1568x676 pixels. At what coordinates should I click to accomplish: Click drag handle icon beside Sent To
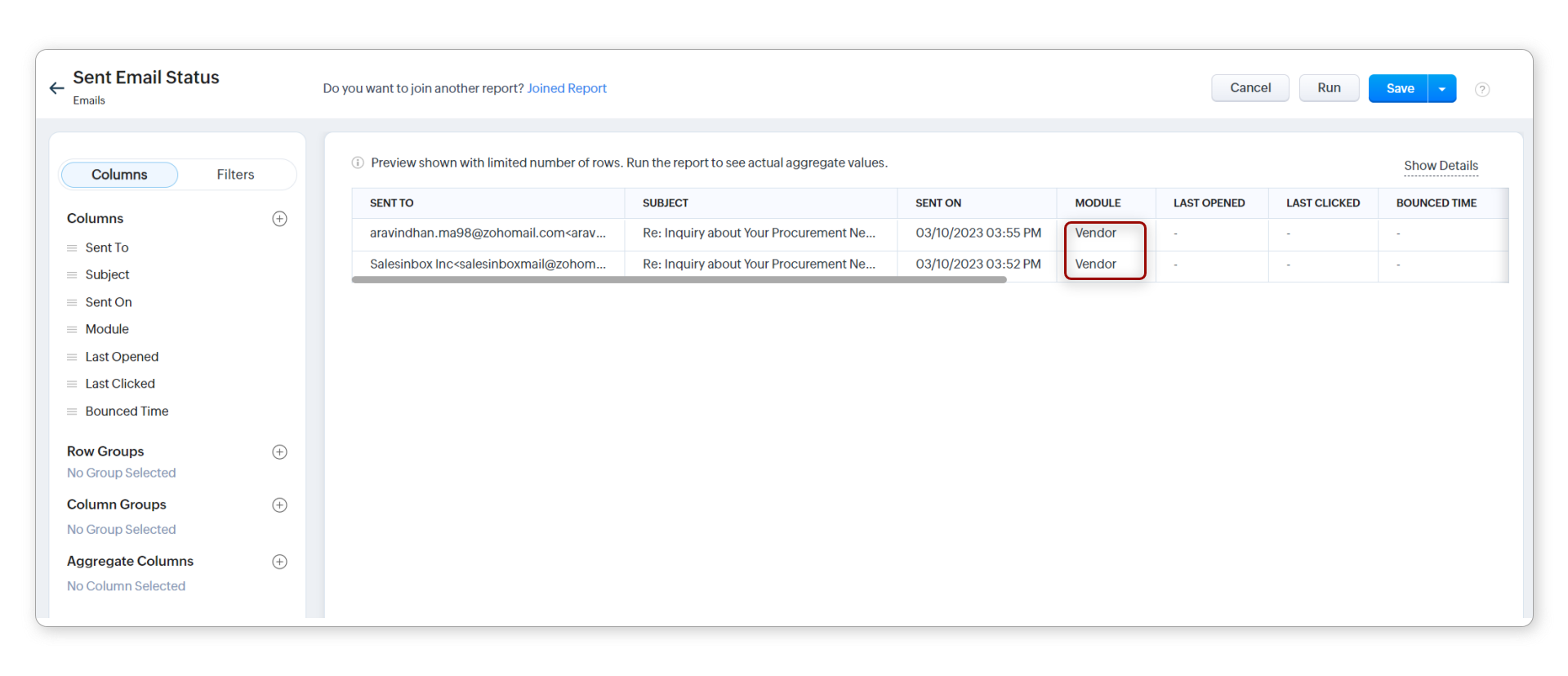[72, 248]
